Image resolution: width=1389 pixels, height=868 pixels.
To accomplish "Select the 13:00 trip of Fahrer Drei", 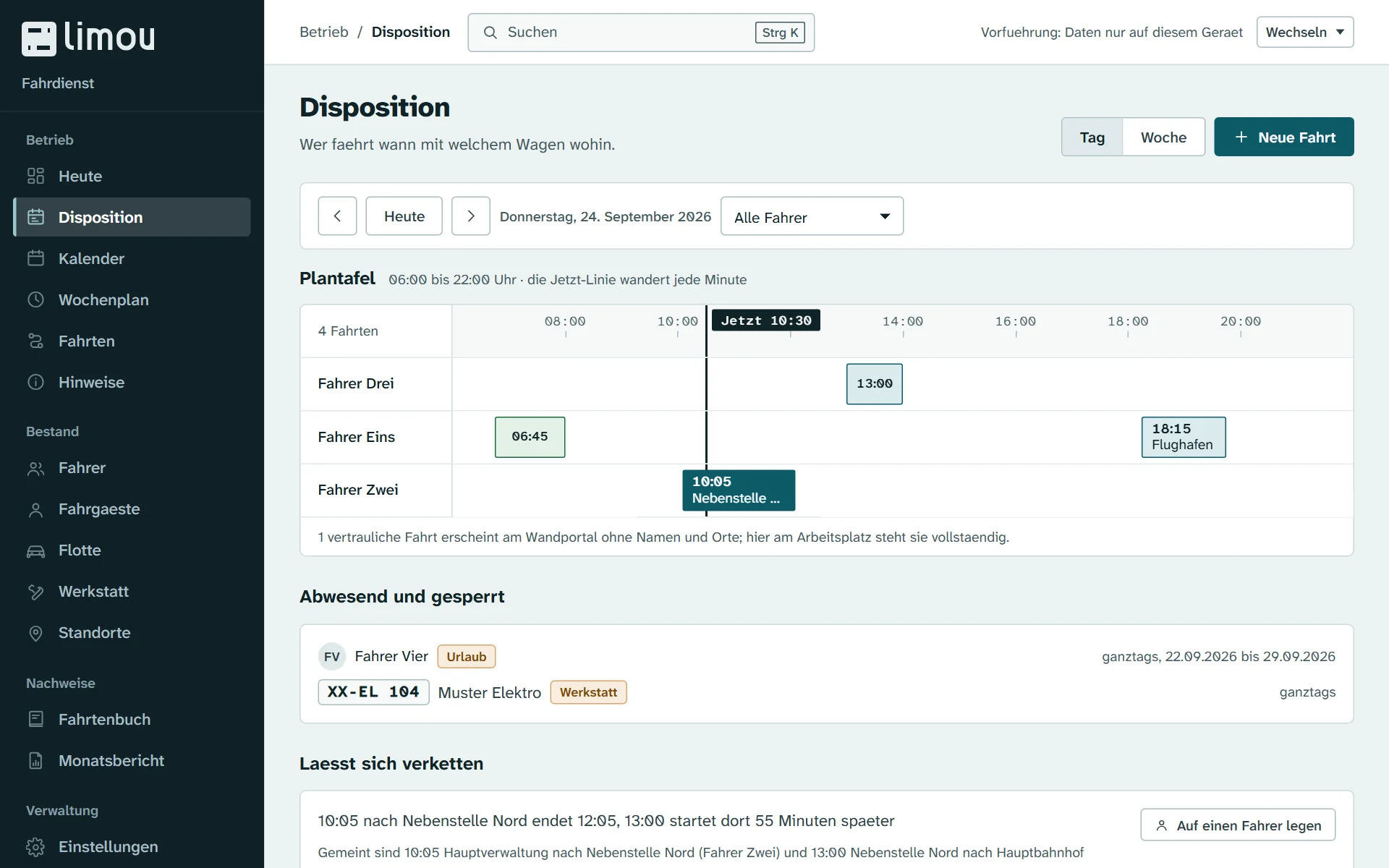I will (x=875, y=384).
